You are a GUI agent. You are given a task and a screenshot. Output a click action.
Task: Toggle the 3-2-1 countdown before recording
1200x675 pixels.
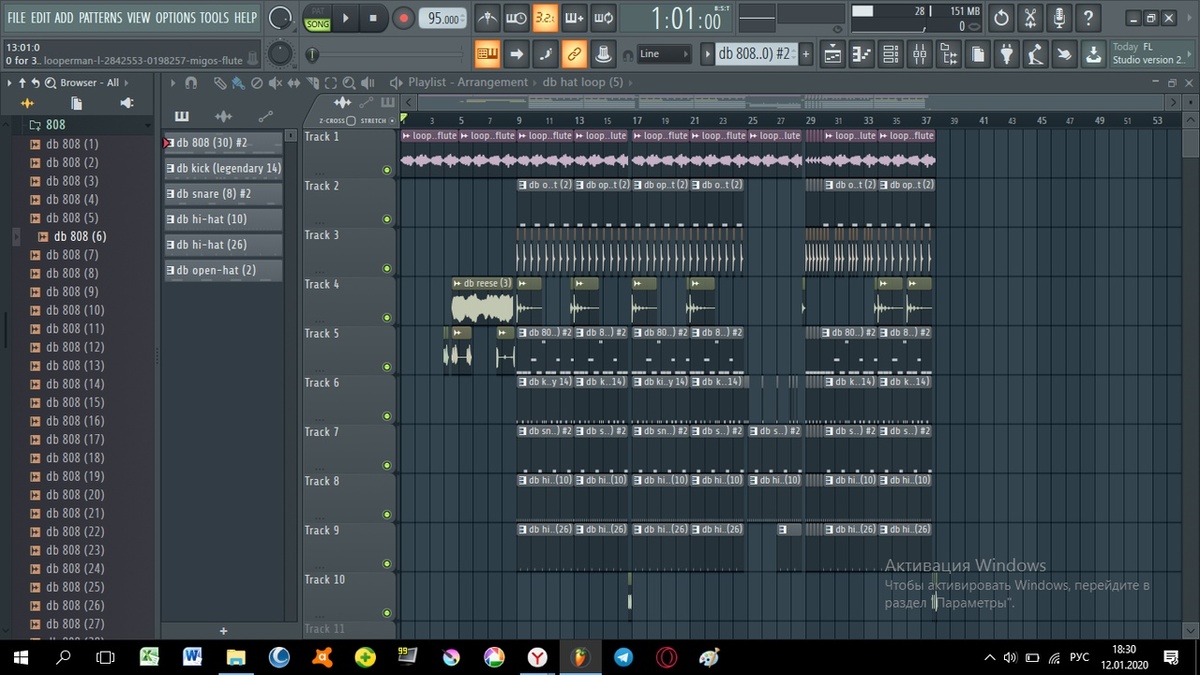545,18
